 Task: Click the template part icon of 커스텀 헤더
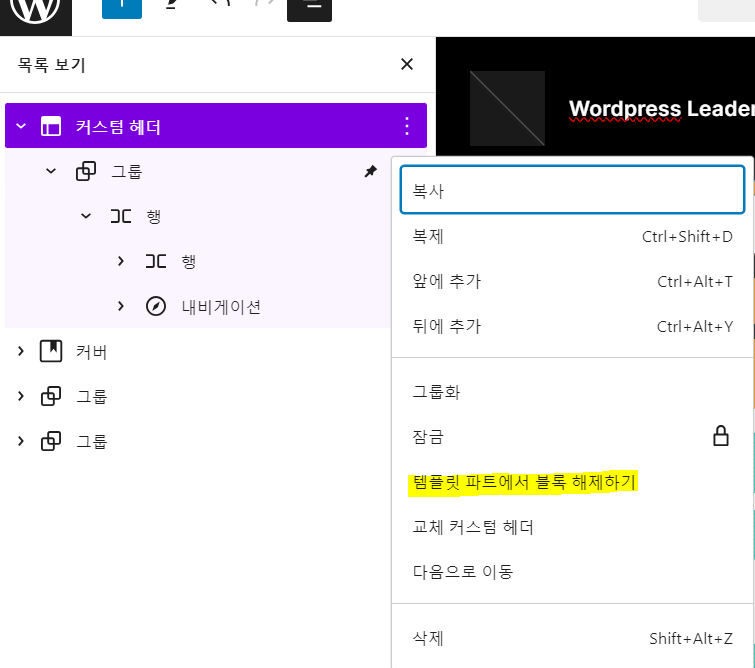click(50, 127)
